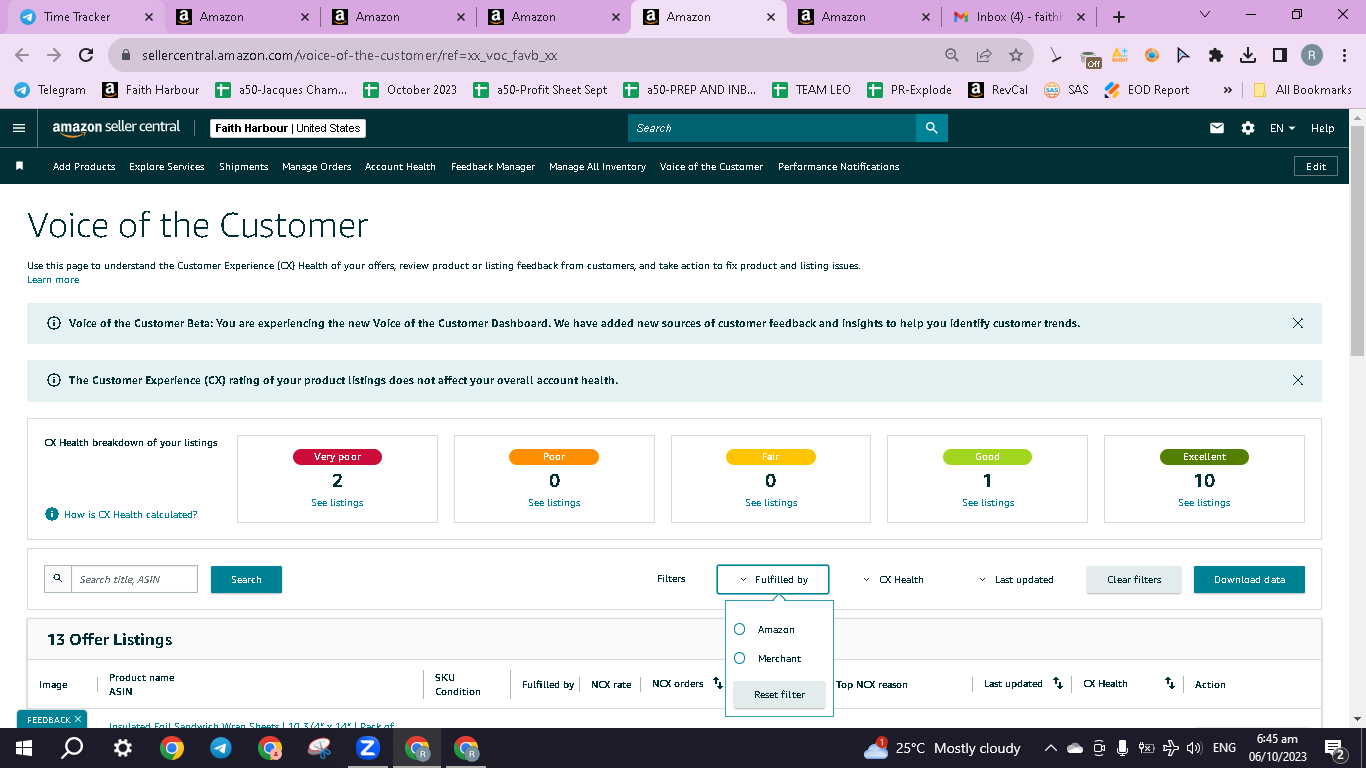This screenshot has width=1366, height=768.
Task: Open Manage All Inventory
Action: (597, 167)
